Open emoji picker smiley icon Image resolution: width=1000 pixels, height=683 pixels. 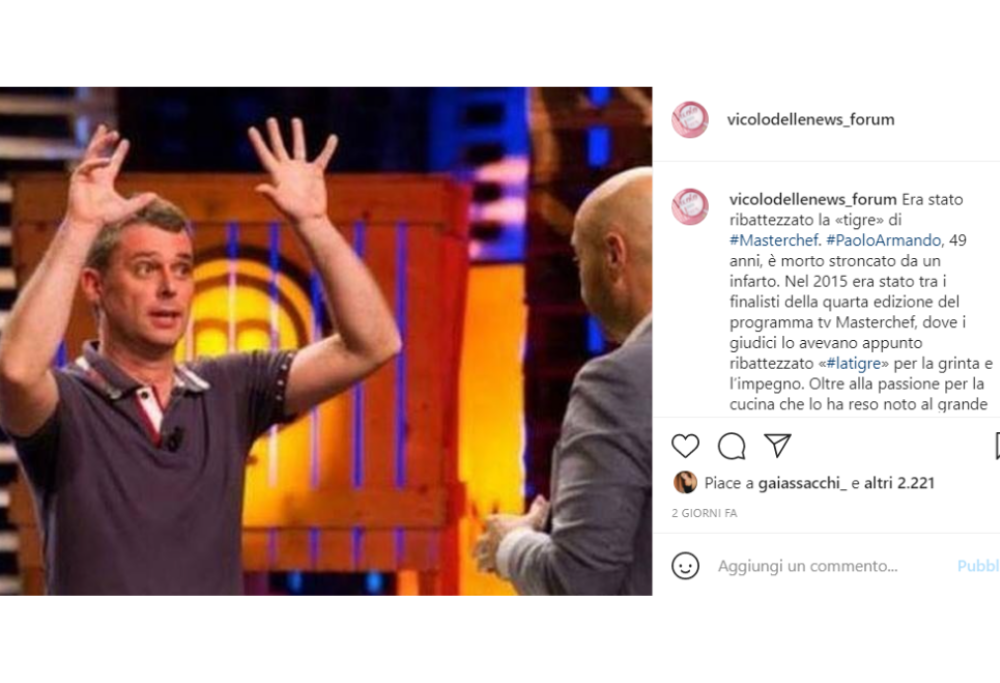[x=686, y=566]
